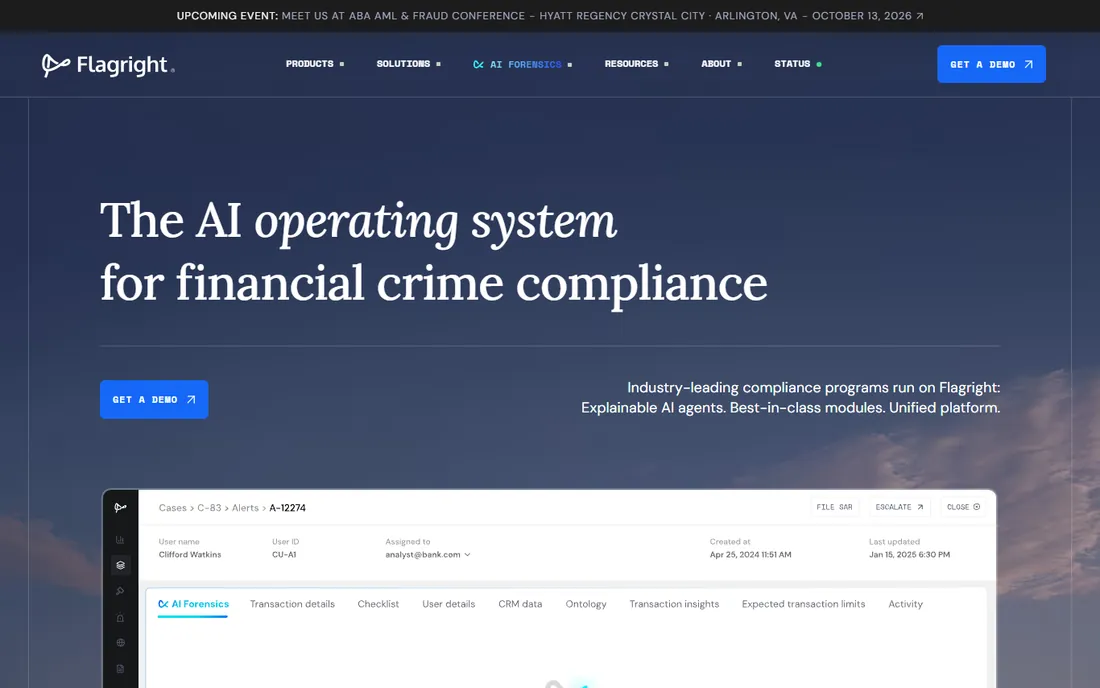Open the upcoming event announcement banner

click(x=550, y=15)
